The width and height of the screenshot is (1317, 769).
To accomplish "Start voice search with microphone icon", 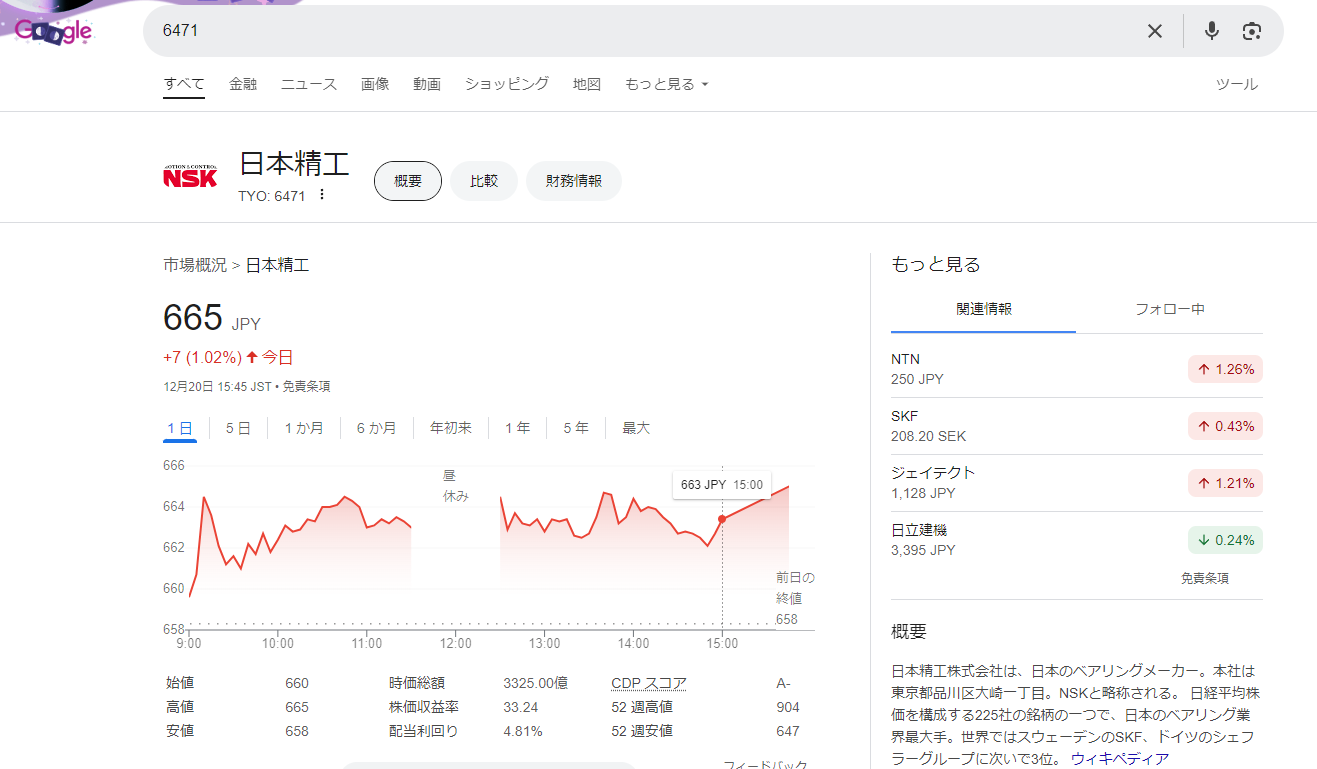I will (1212, 31).
